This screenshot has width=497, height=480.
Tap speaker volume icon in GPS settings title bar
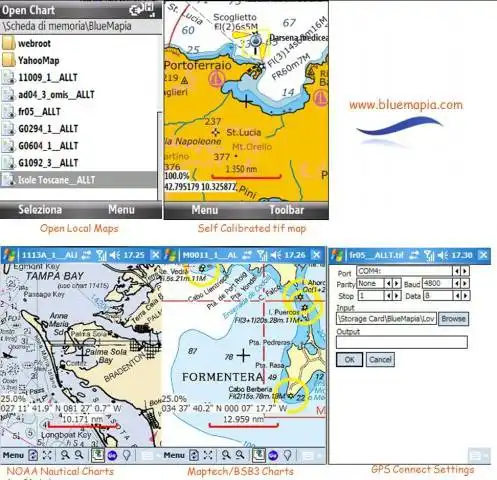[443, 256]
